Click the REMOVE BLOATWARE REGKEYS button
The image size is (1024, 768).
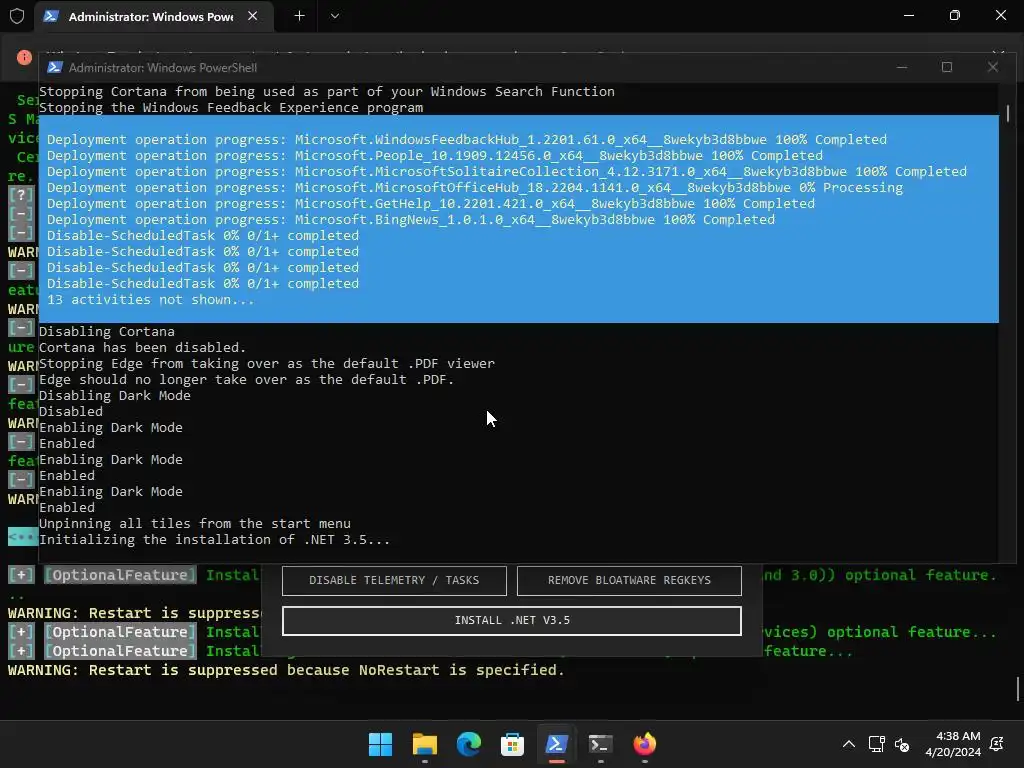click(629, 581)
